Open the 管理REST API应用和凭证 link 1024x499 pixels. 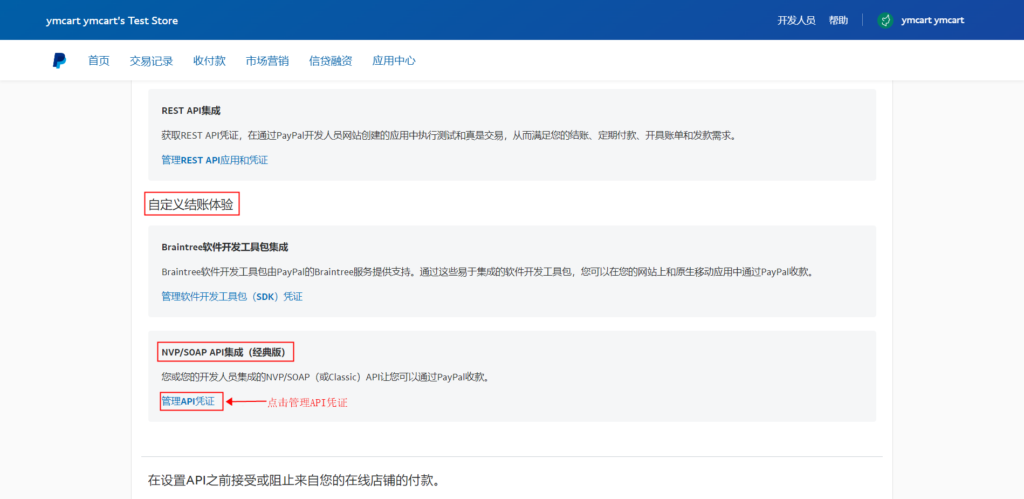[x=214, y=160]
